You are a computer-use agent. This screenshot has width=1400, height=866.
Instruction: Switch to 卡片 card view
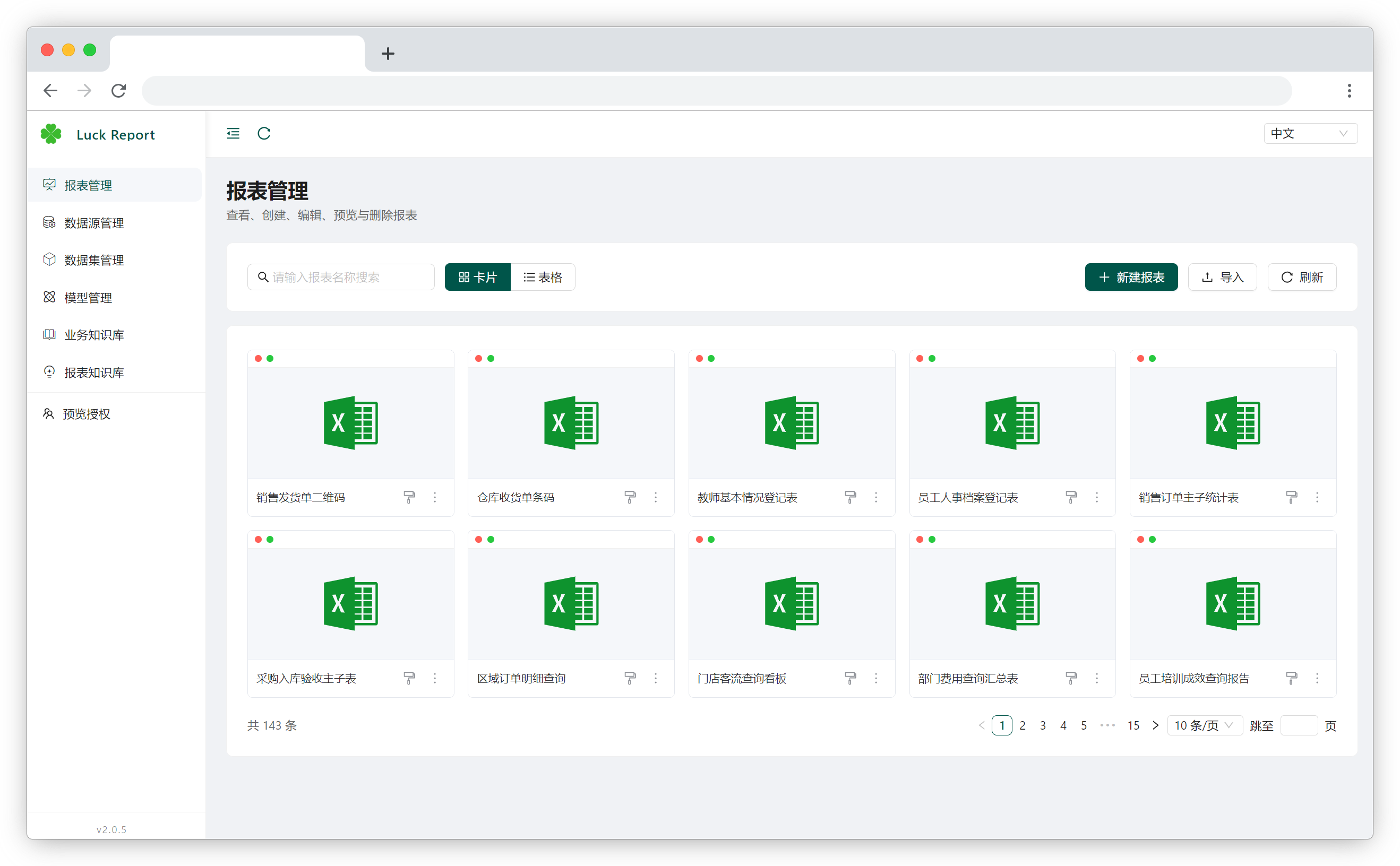pos(477,277)
